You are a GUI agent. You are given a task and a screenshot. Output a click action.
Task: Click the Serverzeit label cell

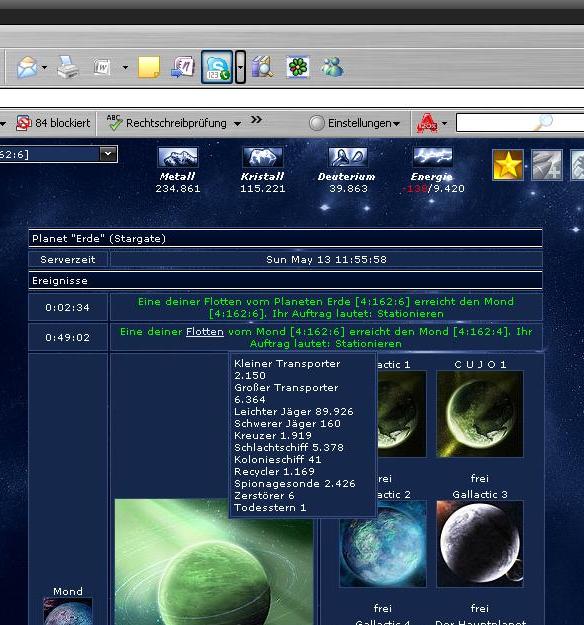[x=68, y=259]
